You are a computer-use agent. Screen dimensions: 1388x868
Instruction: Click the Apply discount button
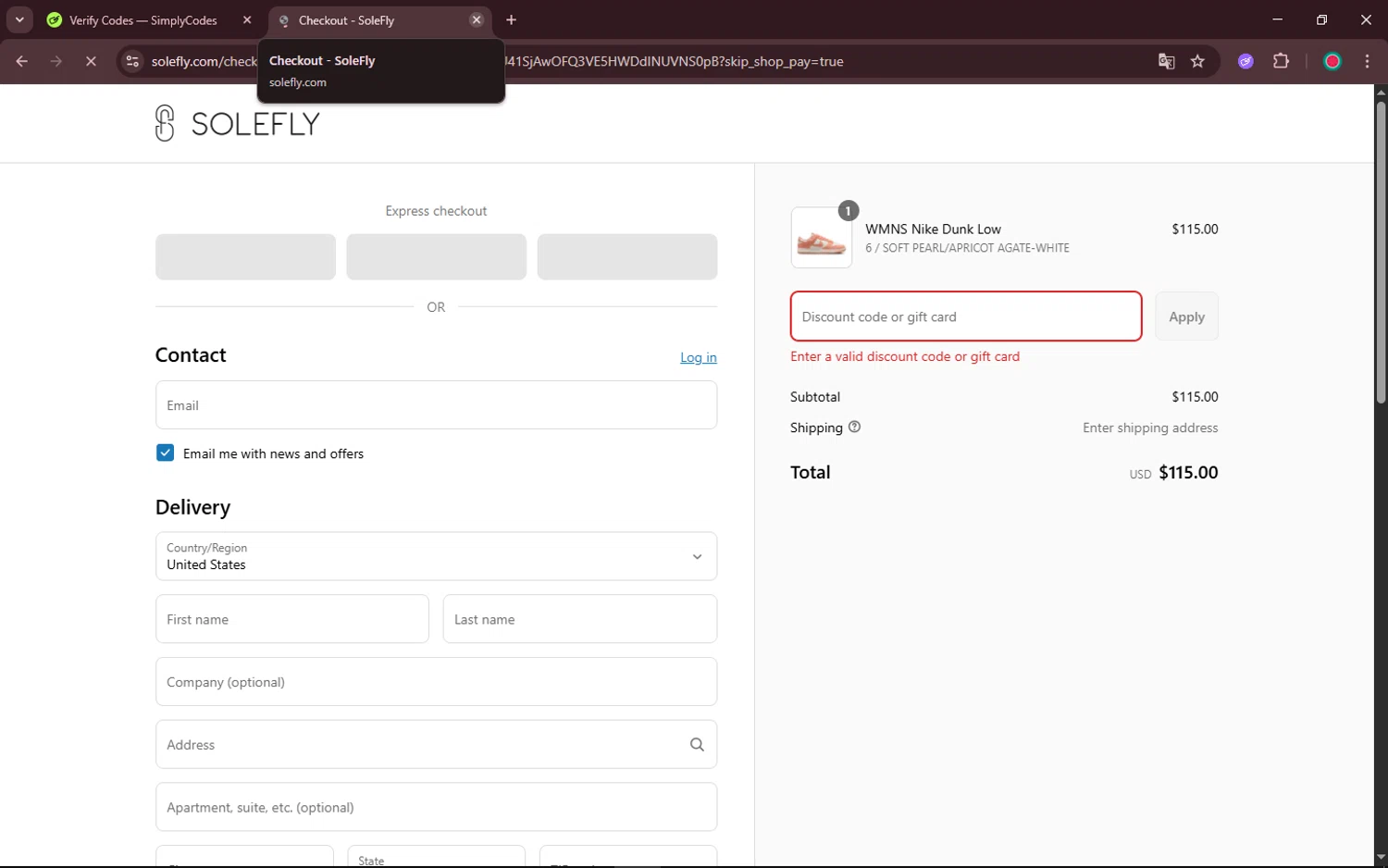(1186, 316)
